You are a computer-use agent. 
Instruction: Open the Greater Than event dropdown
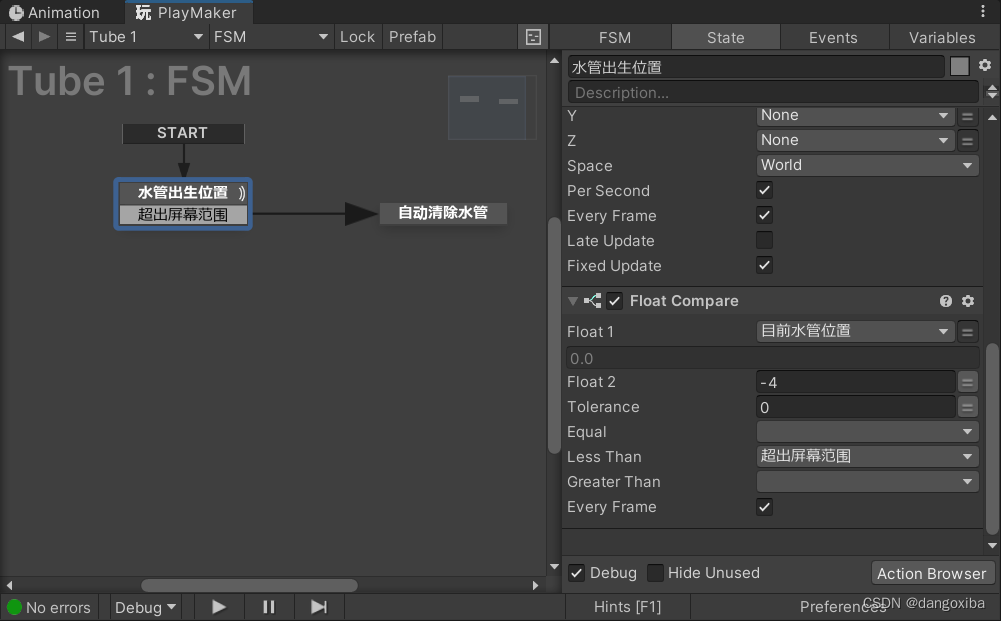[x=868, y=481]
